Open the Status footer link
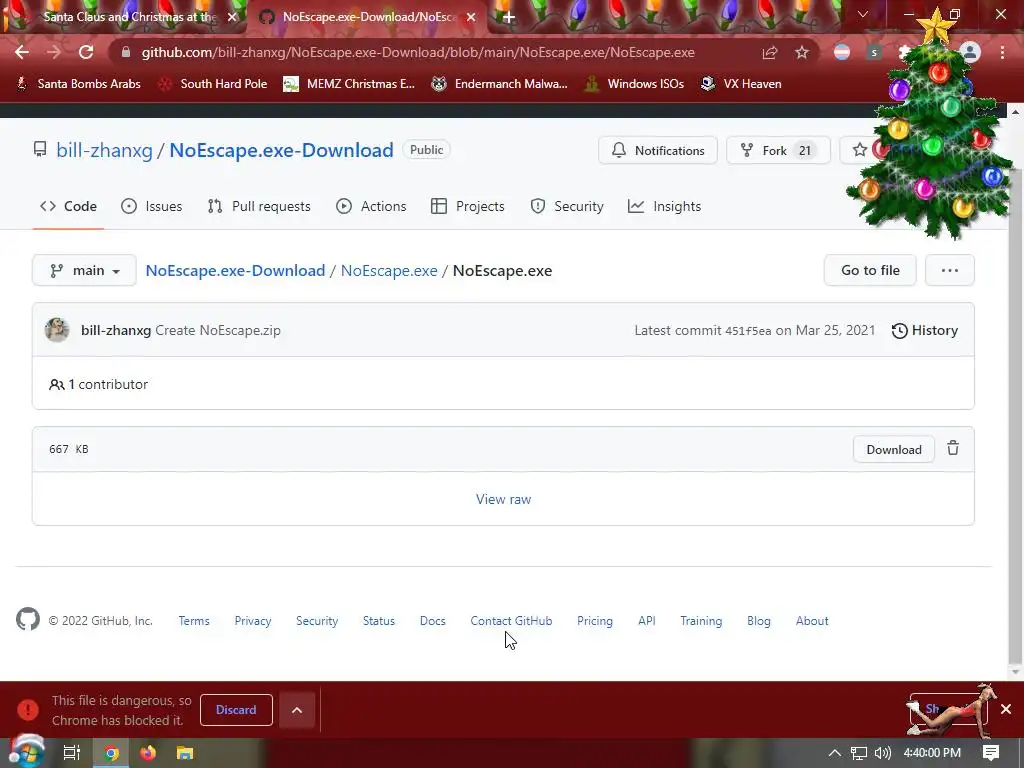1024x768 pixels. coord(379,621)
